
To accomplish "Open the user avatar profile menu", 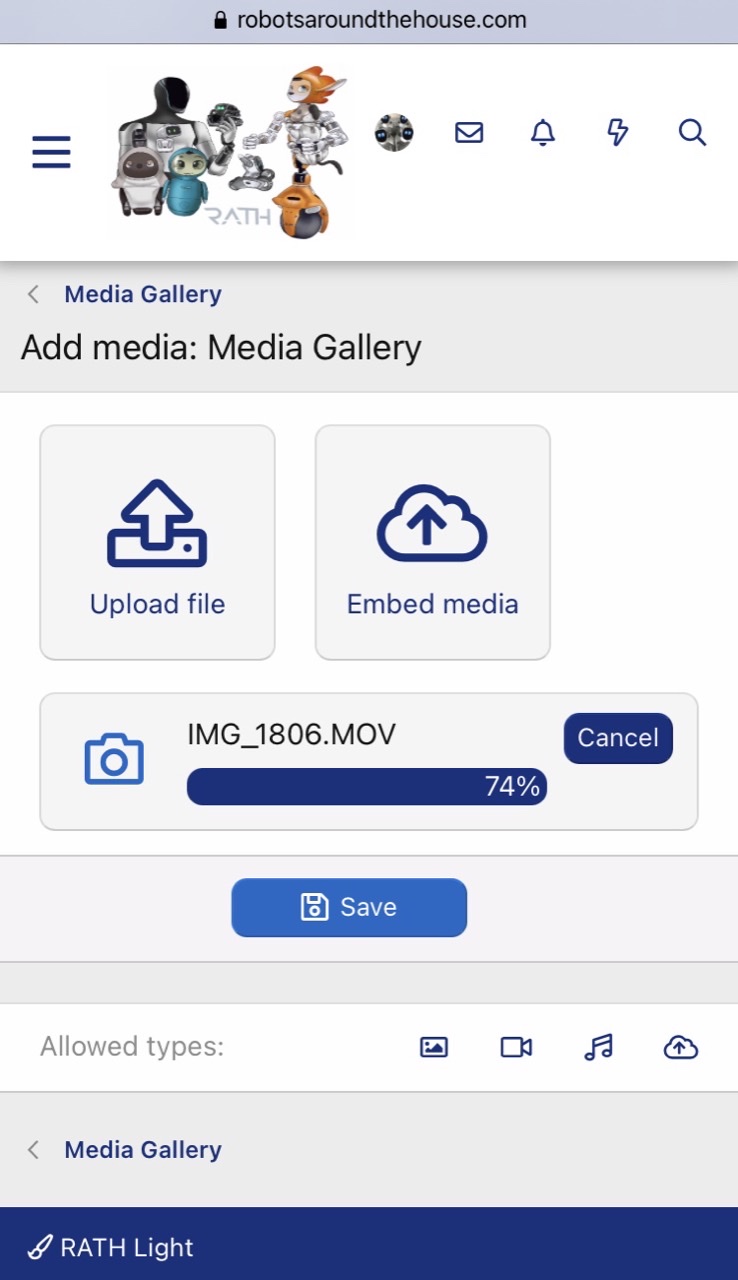I will (394, 132).
